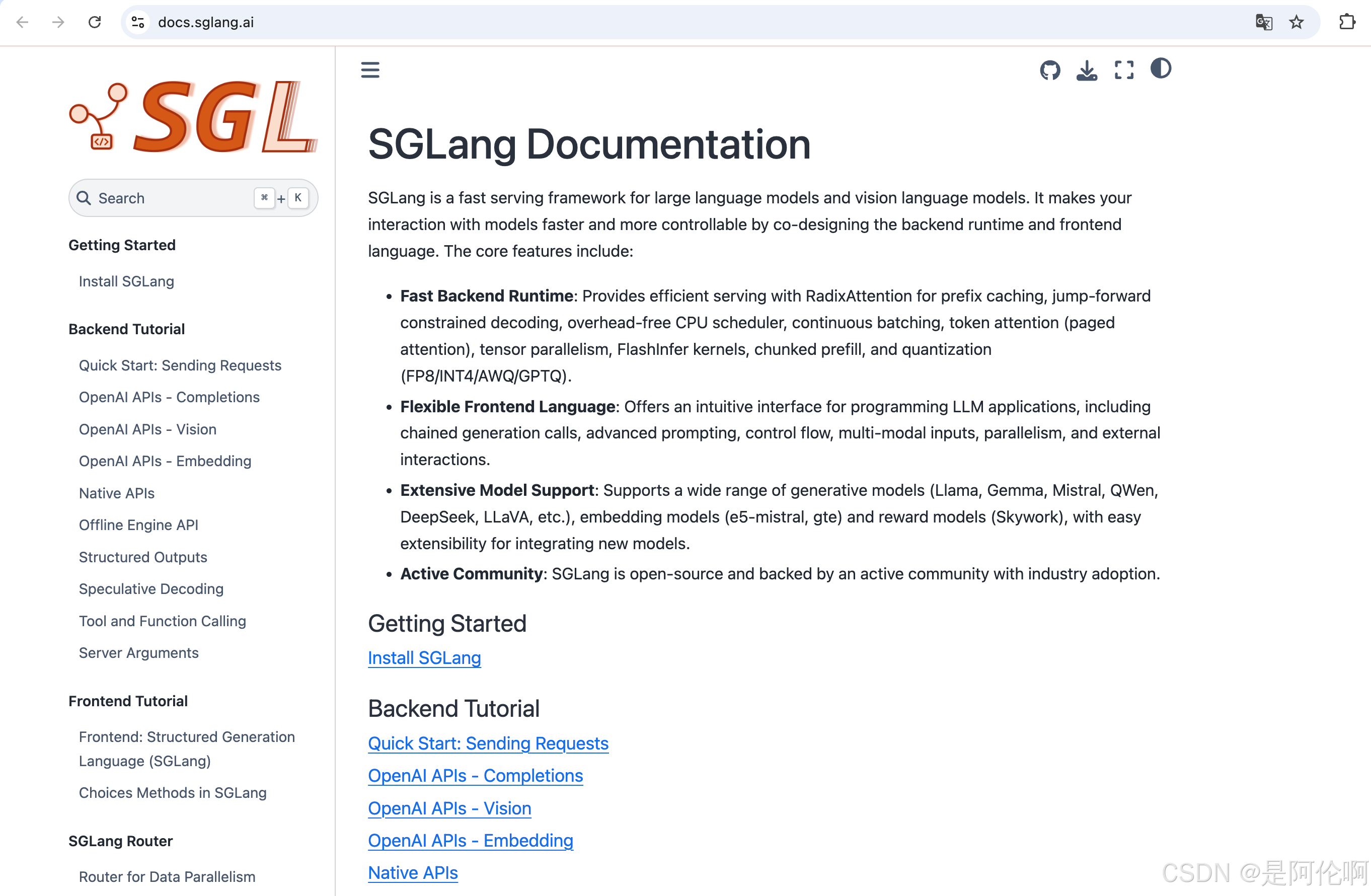
Task: Bookmark this page with star icon
Action: 1296,22
